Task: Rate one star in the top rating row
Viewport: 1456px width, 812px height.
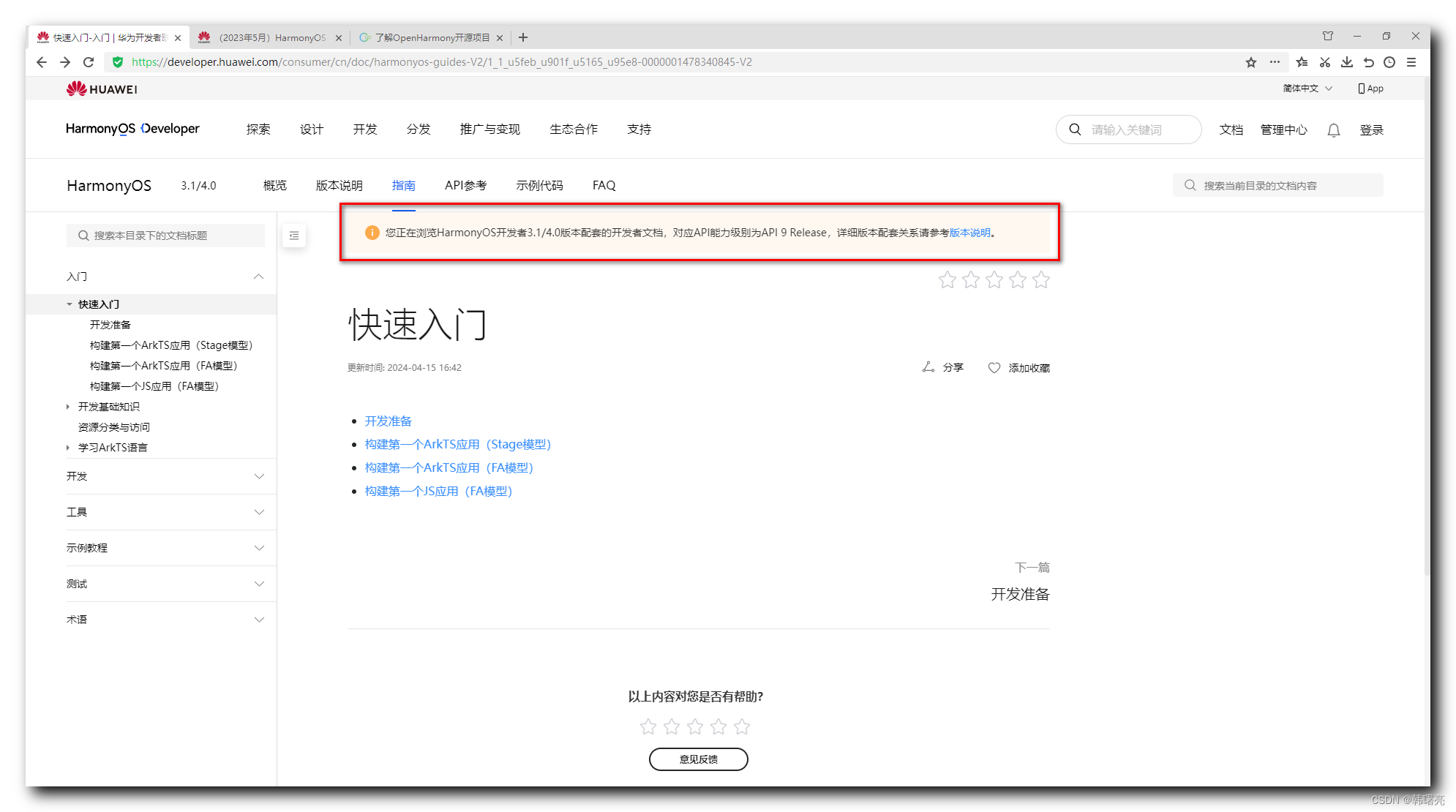Action: pyautogui.click(x=947, y=279)
